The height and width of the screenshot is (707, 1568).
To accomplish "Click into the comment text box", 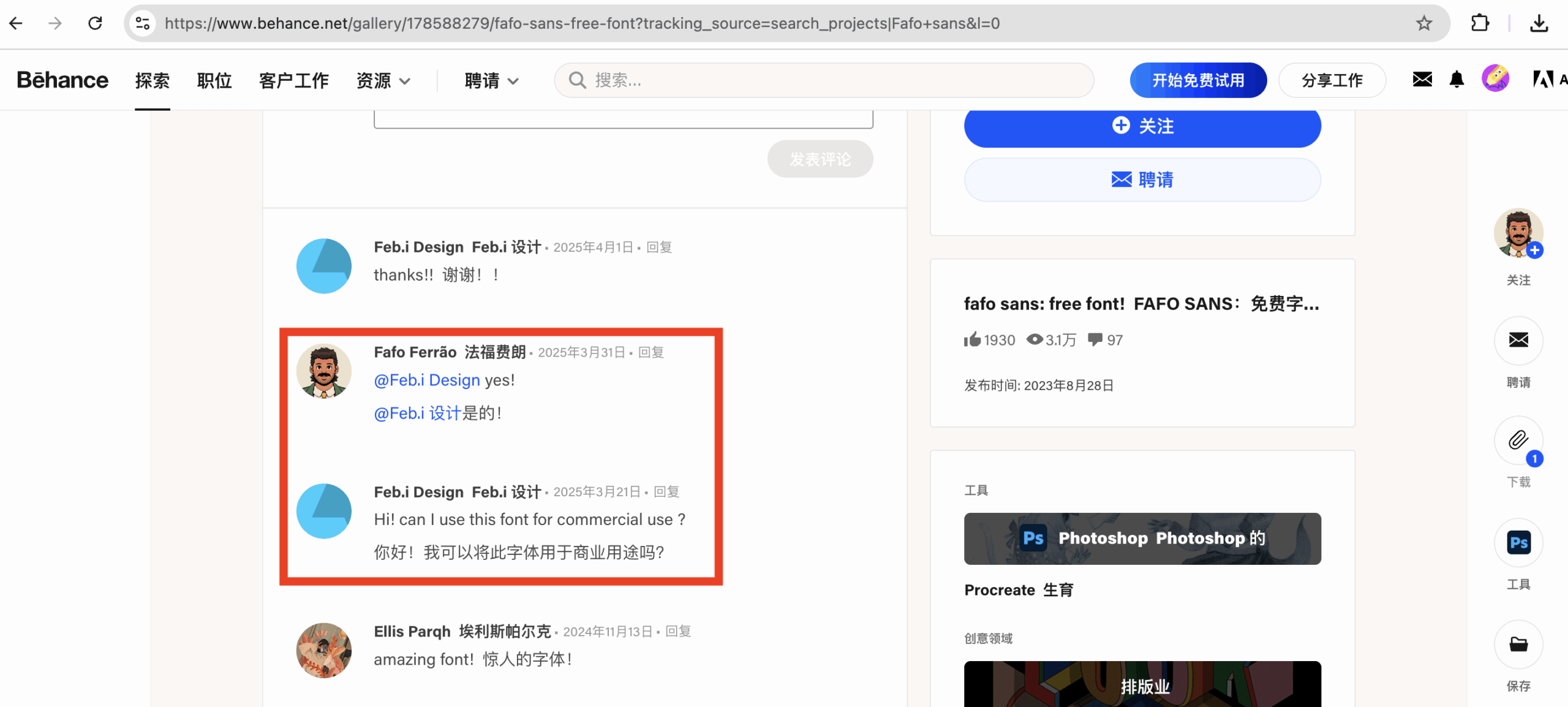I will [x=624, y=119].
